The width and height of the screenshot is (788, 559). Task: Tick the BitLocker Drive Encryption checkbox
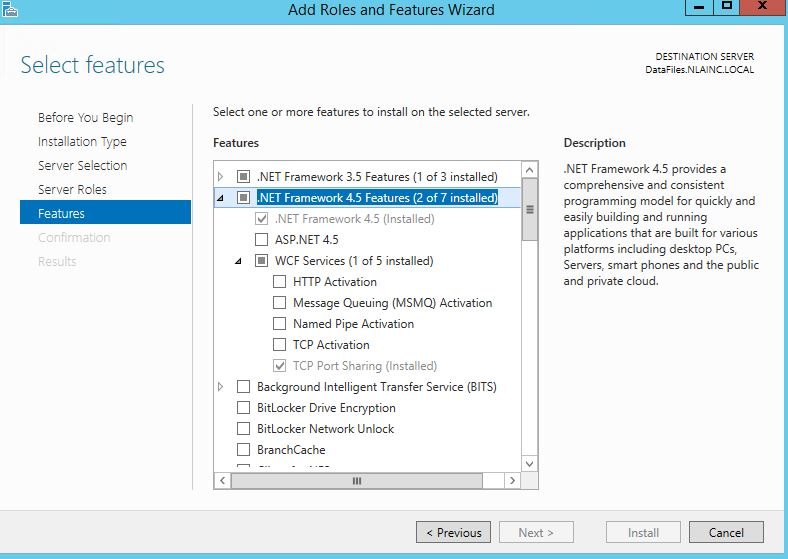click(x=243, y=407)
